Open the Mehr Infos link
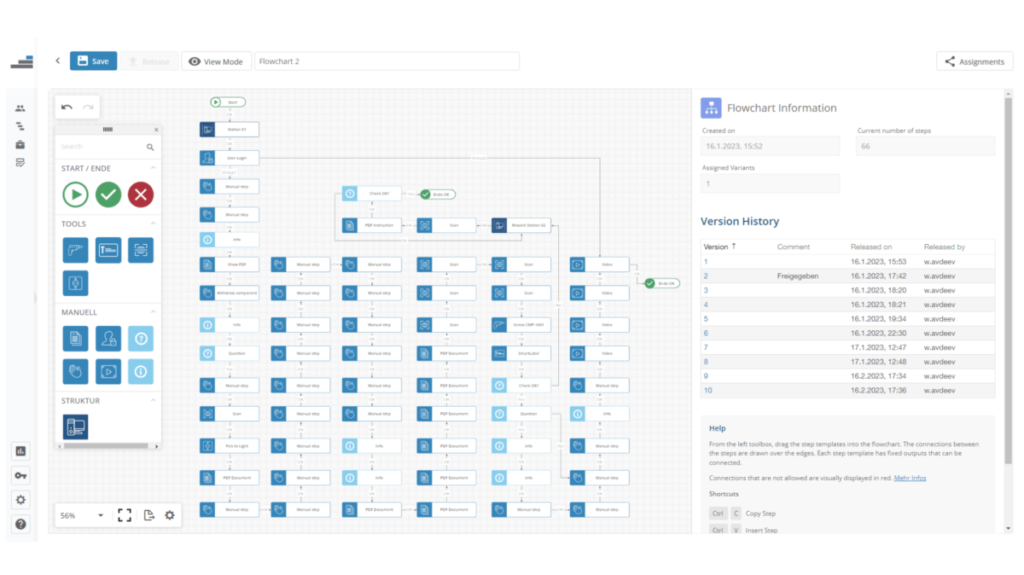 [909, 478]
